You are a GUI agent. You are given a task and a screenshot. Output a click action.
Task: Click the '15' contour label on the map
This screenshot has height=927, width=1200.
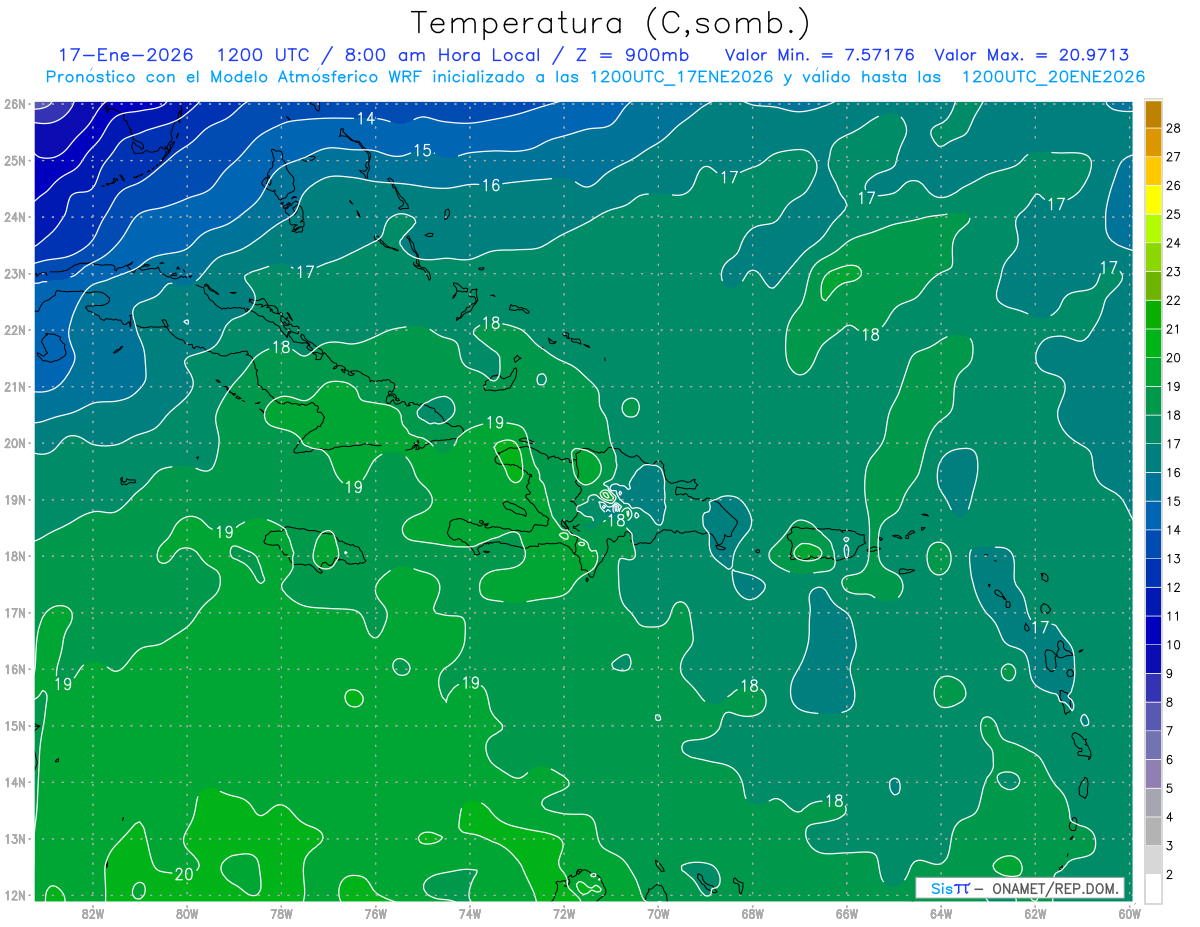click(422, 151)
